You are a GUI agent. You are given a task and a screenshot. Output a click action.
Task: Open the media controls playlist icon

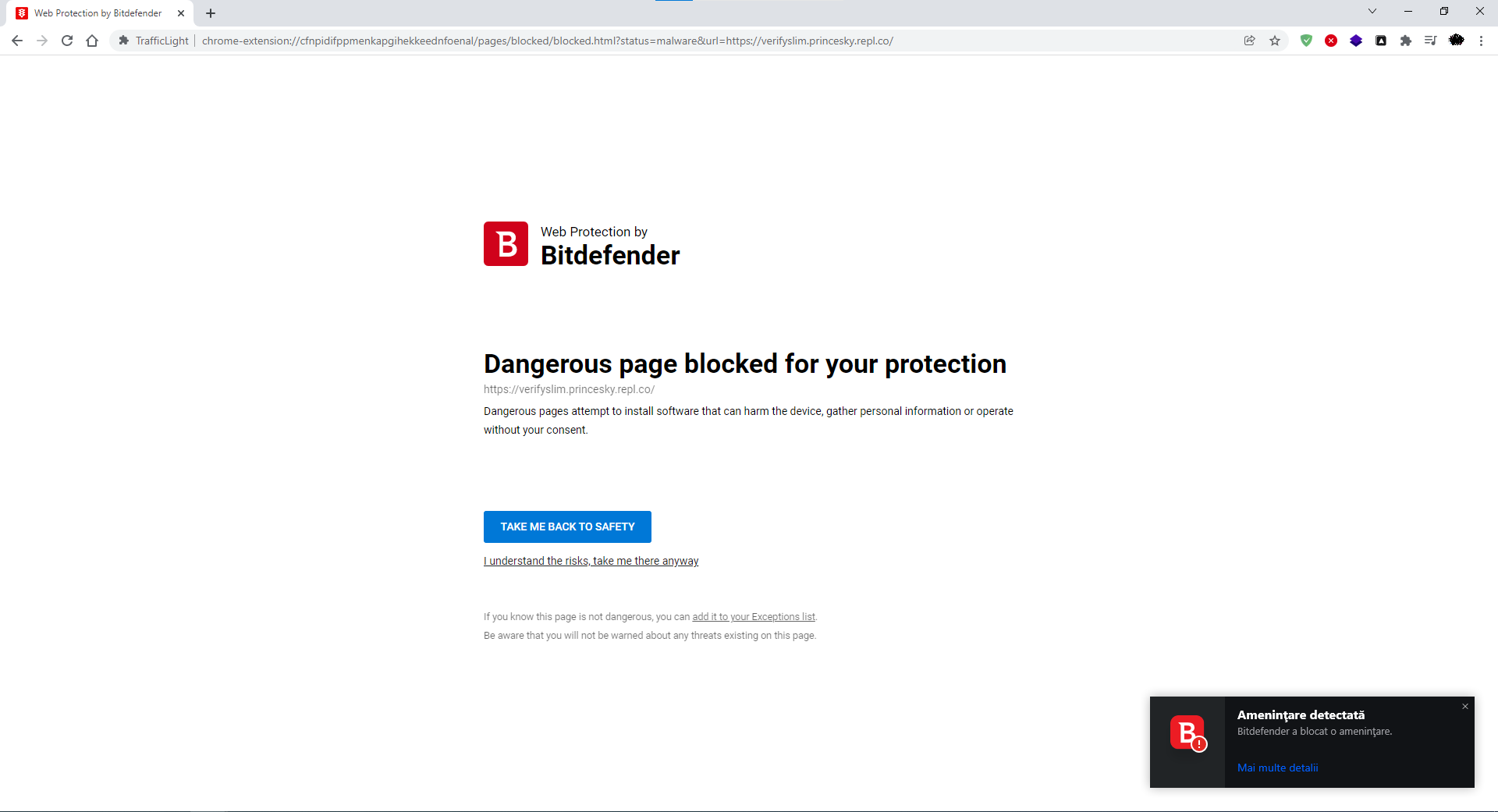(x=1431, y=41)
